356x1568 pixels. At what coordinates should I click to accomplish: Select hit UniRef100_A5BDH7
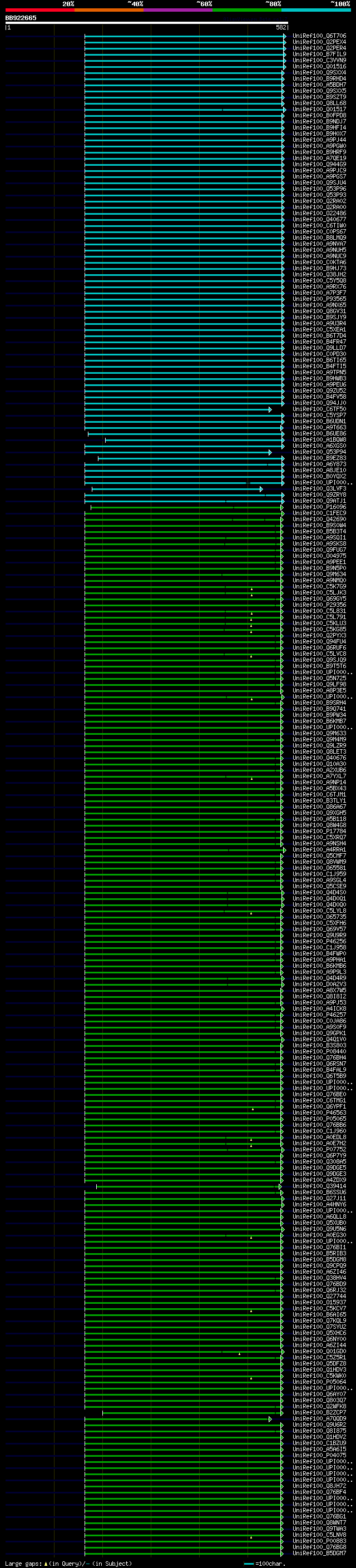[319, 85]
